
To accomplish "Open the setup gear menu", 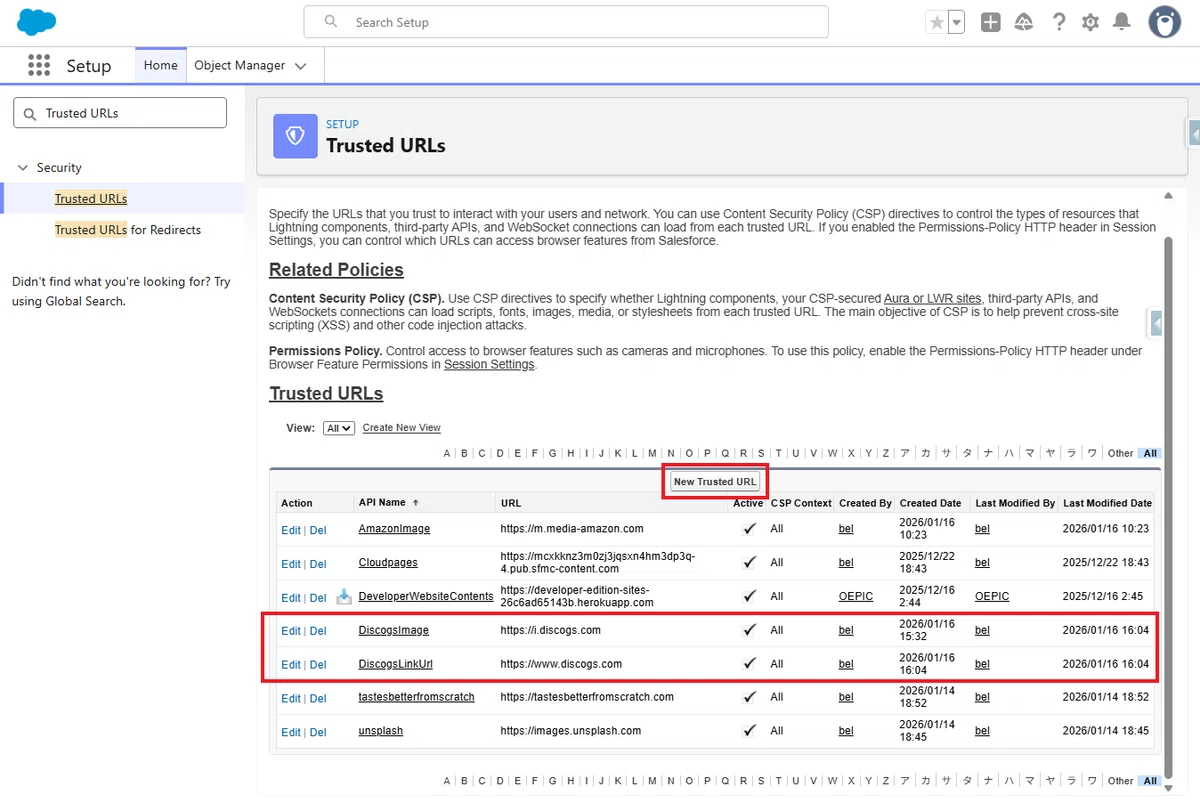I will pos(1090,22).
